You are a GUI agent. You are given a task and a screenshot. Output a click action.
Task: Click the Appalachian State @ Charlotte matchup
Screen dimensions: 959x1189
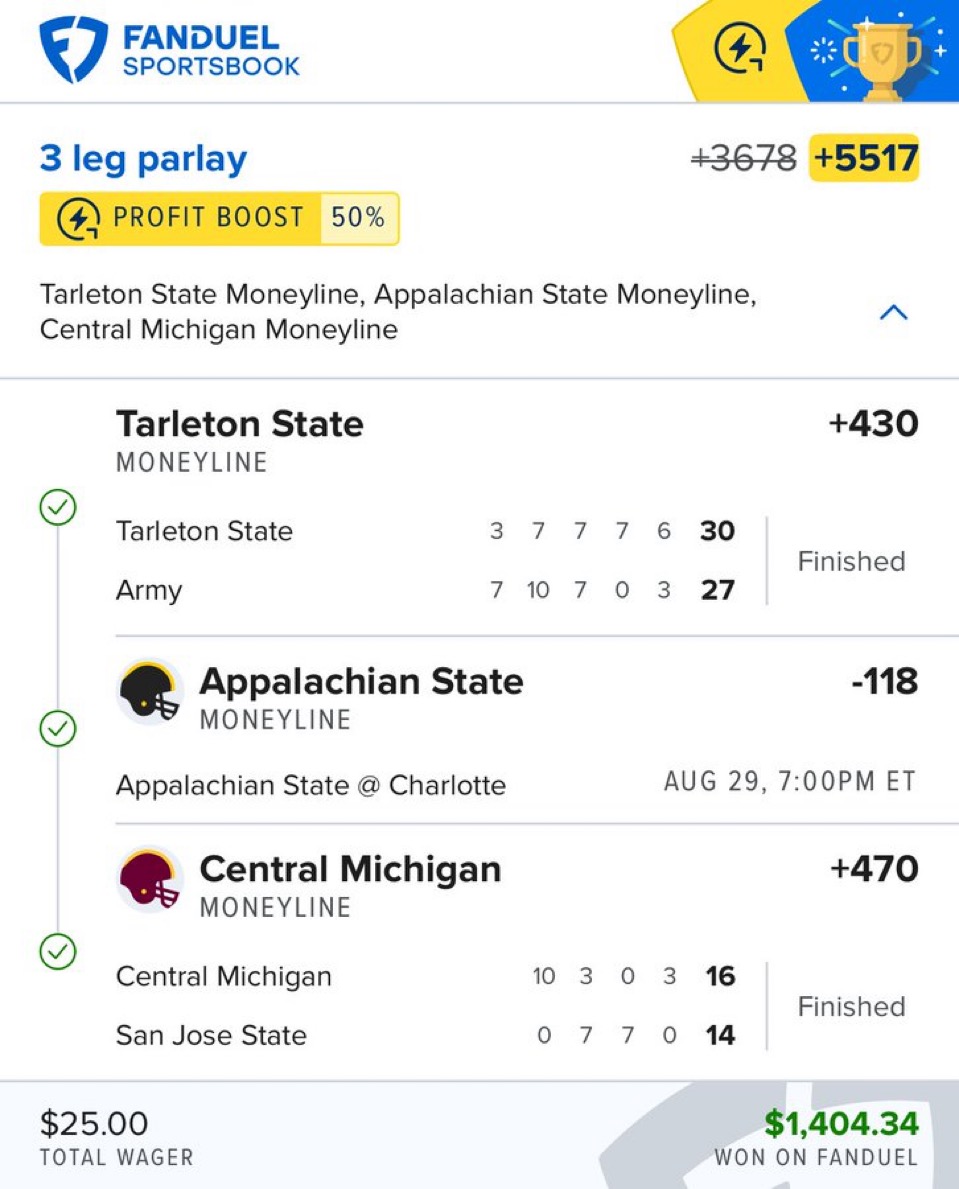click(x=311, y=785)
